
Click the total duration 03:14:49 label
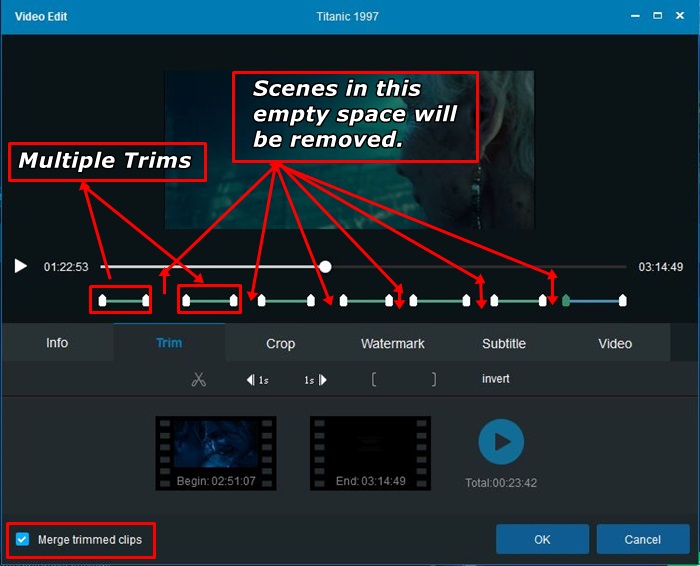660,267
